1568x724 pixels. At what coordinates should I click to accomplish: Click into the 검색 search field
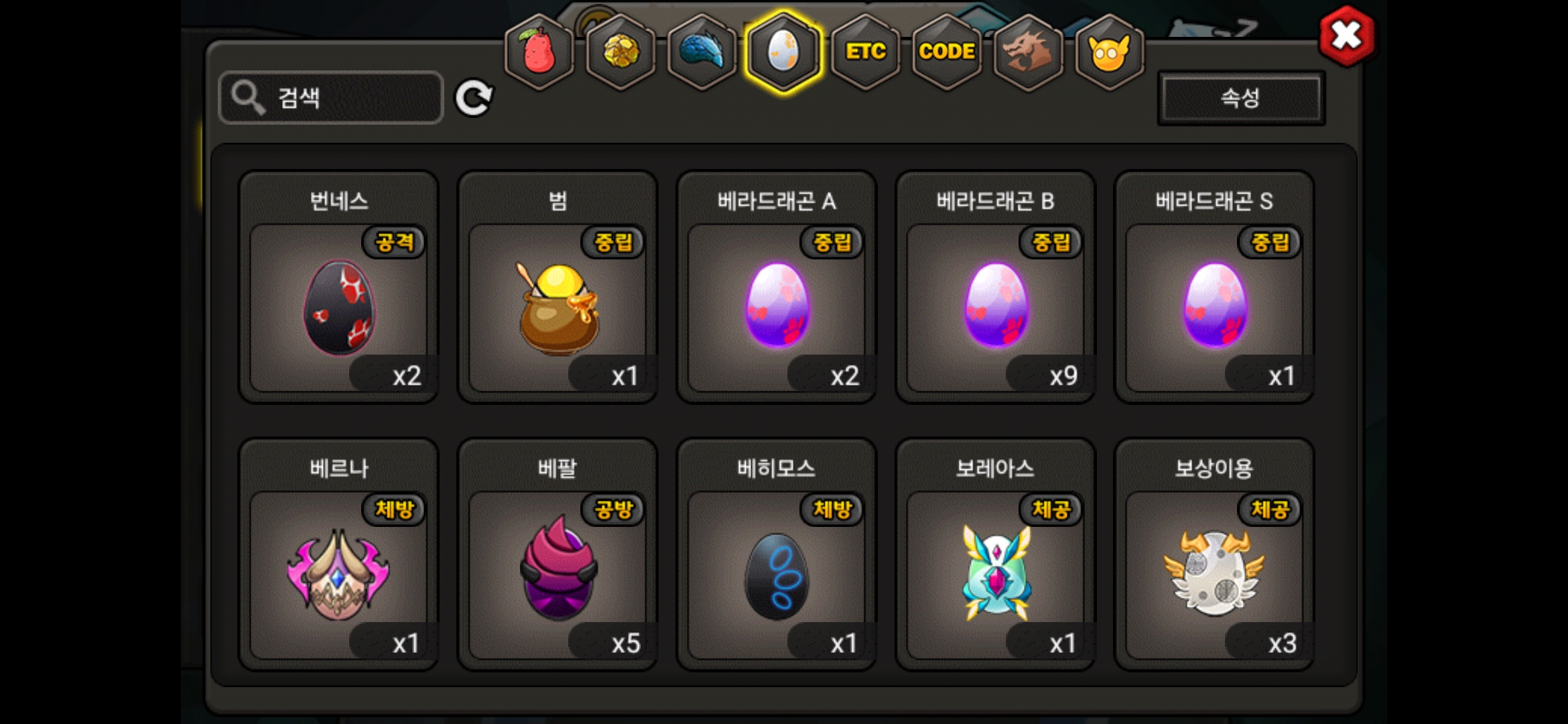pos(331,98)
